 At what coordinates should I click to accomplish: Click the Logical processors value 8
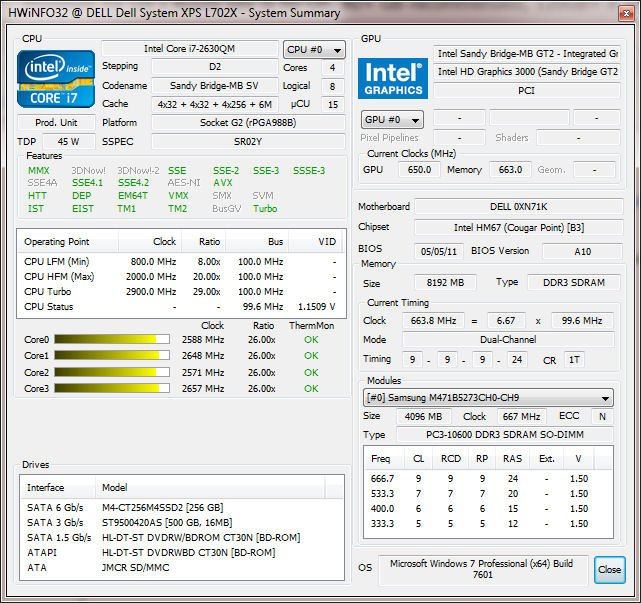pyautogui.click(x=332, y=86)
